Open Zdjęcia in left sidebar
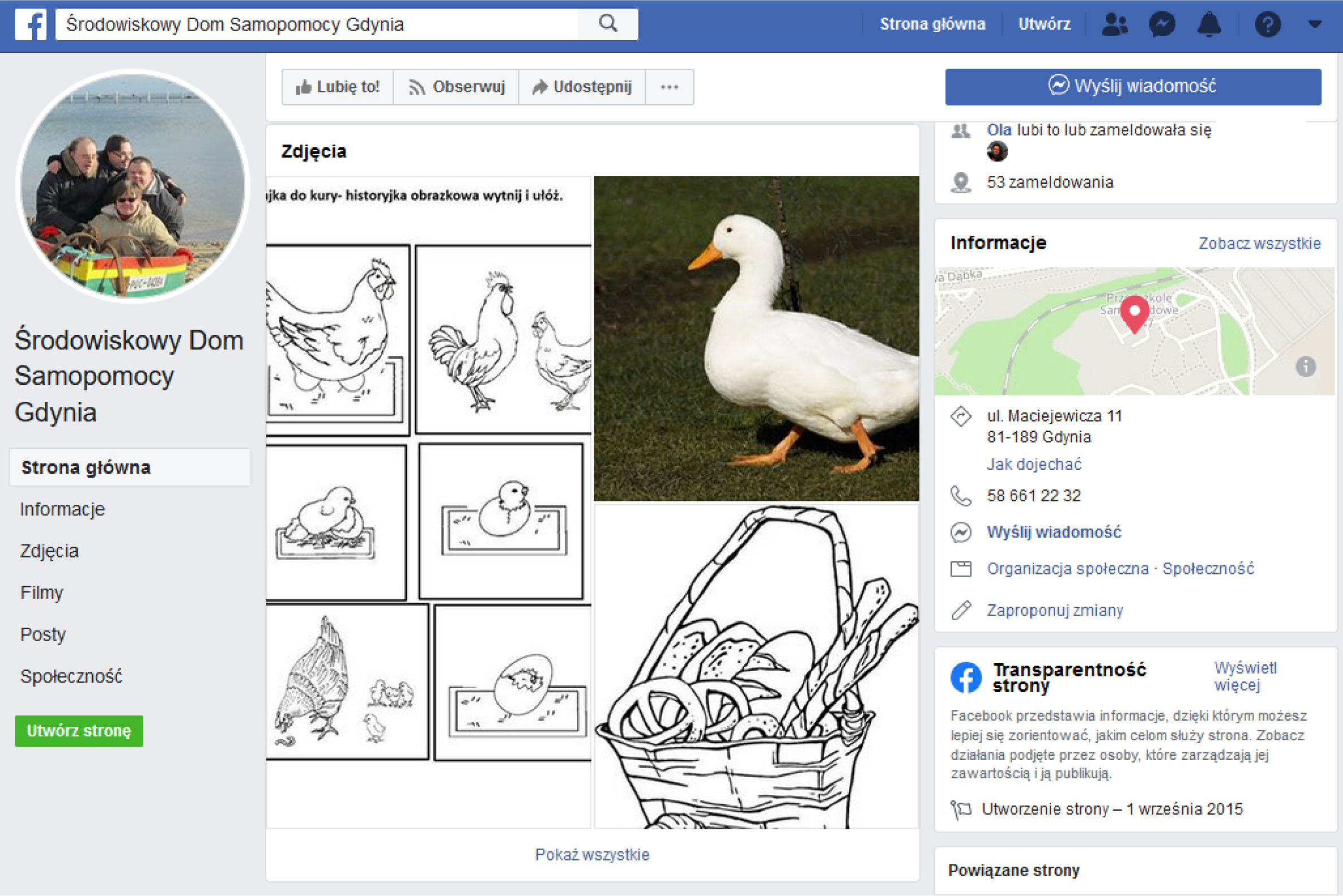 point(50,551)
